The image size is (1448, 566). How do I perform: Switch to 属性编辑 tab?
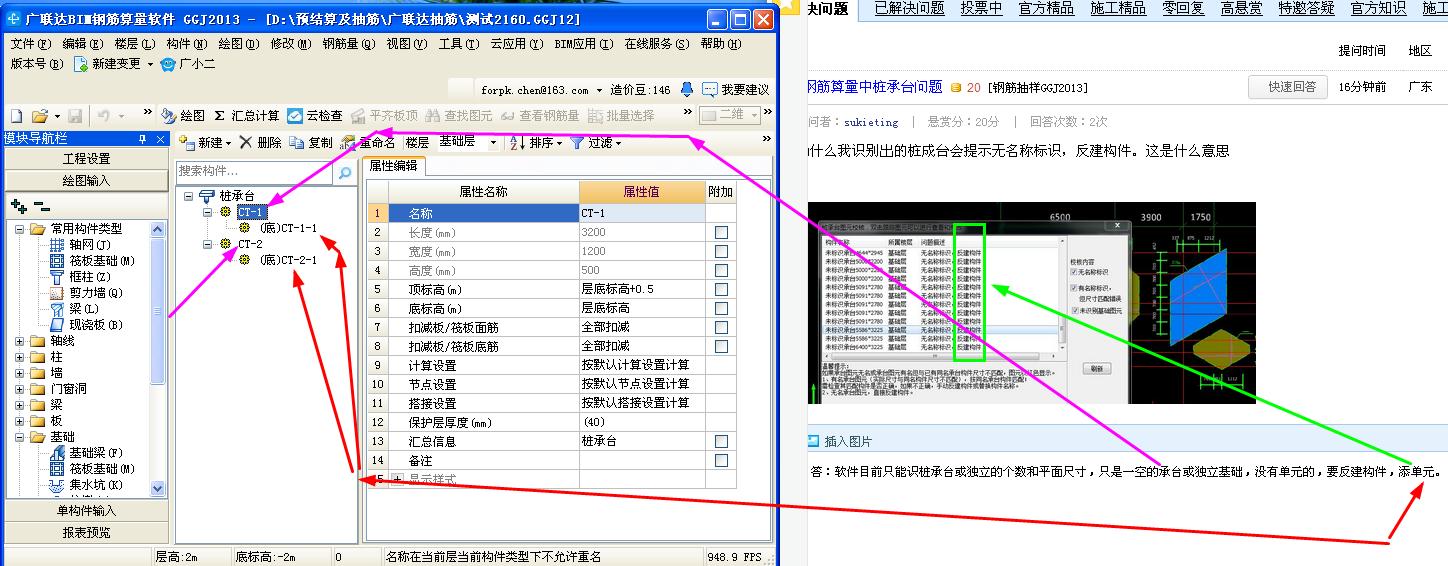pyautogui.click(x=393, y=166)
